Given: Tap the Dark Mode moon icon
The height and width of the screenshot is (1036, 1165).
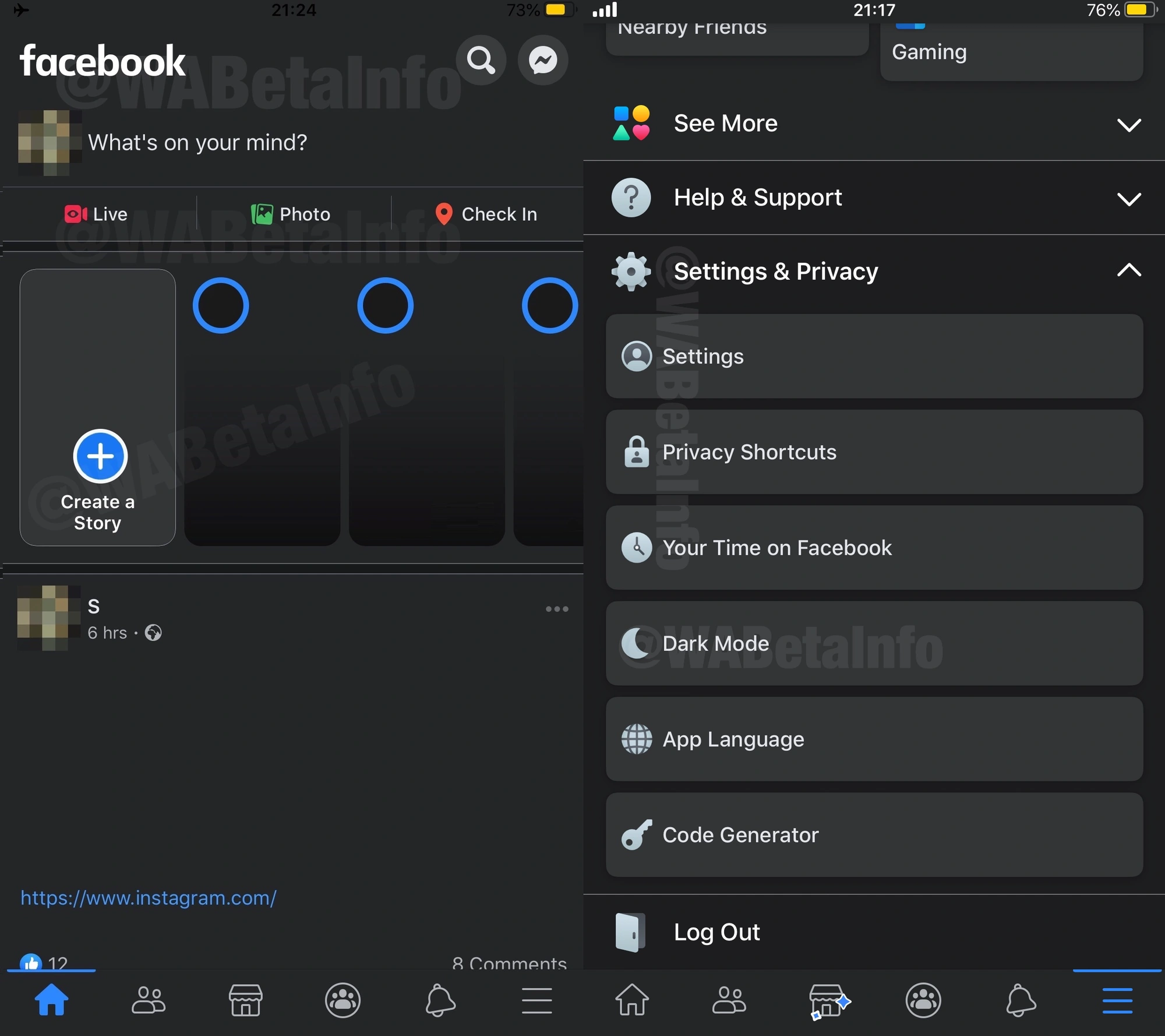Looking at the screenshot, I should pyautogui.click(x=637, y=643).
